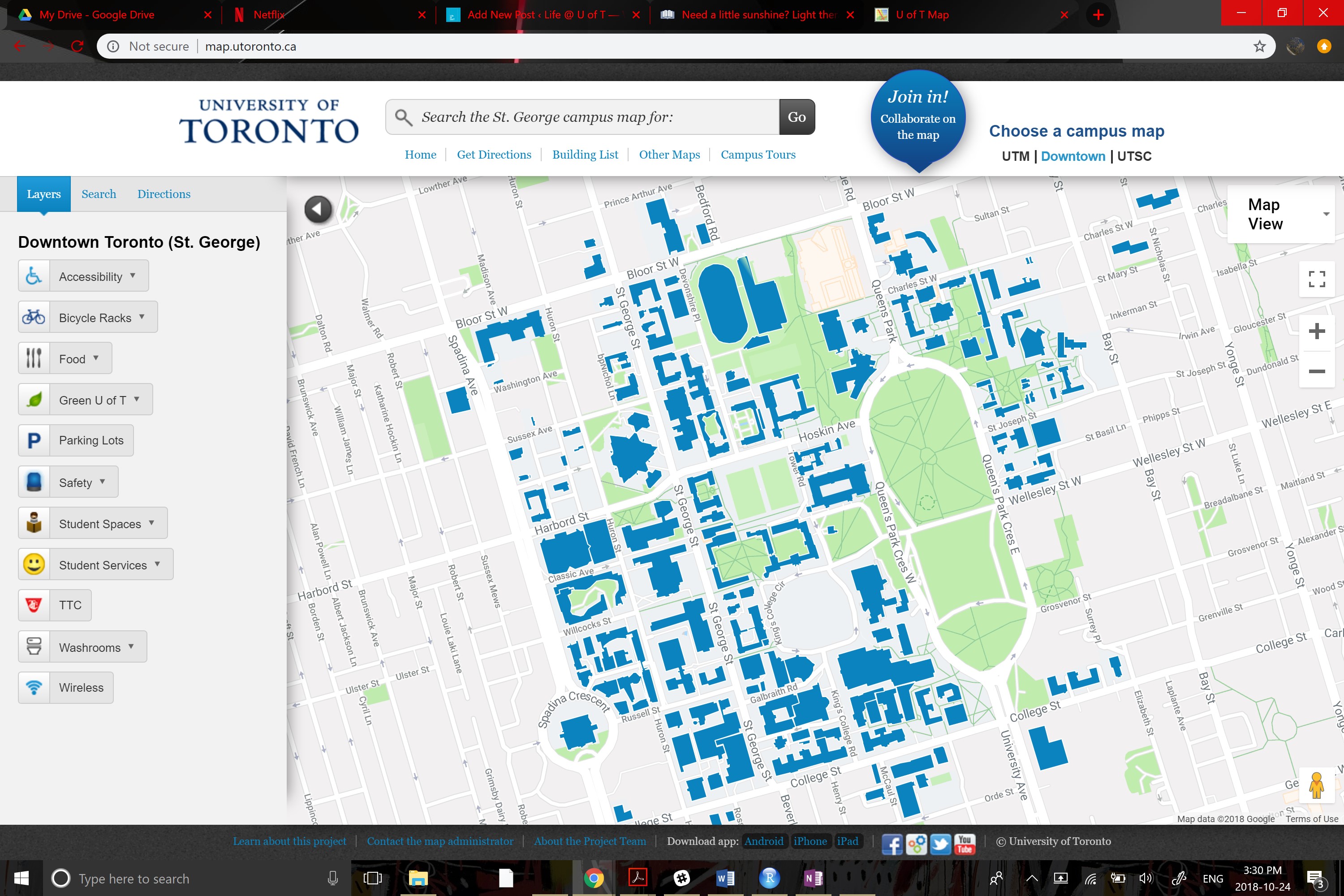
Task: Click the Street View pegman icon
Action: 1316,786
